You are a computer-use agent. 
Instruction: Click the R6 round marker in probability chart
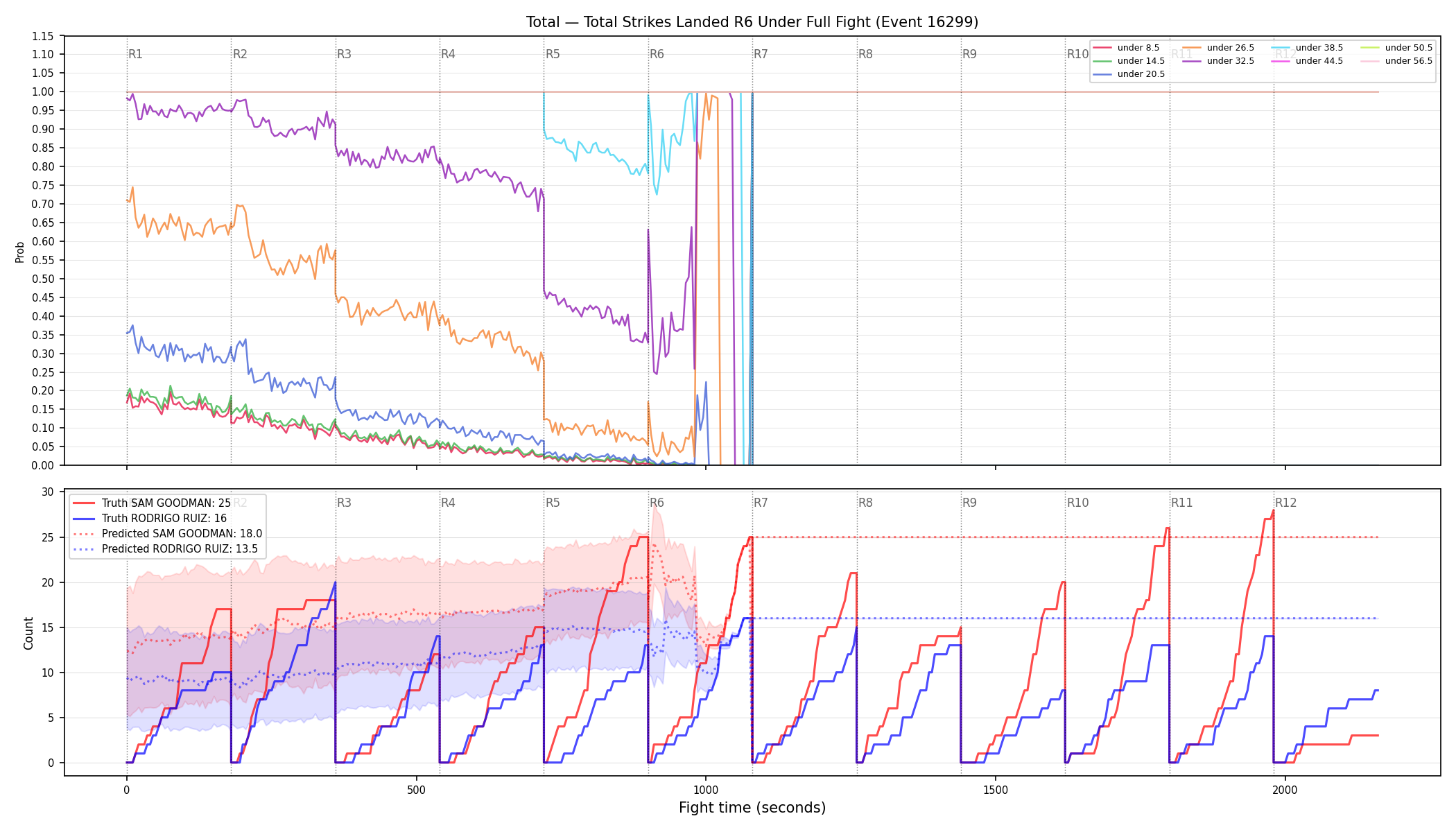[x=657, y=54]
